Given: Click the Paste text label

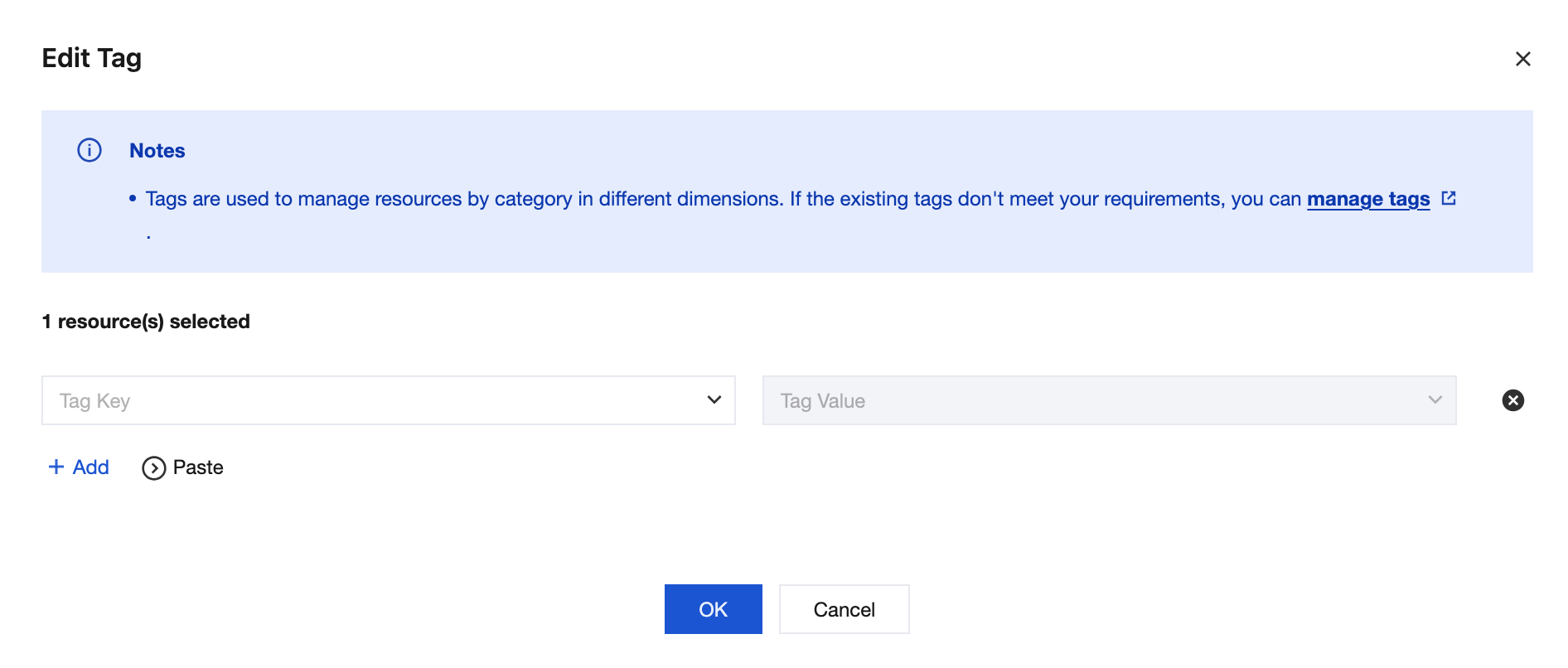Looking at the screenshot, I should point(198,467).
